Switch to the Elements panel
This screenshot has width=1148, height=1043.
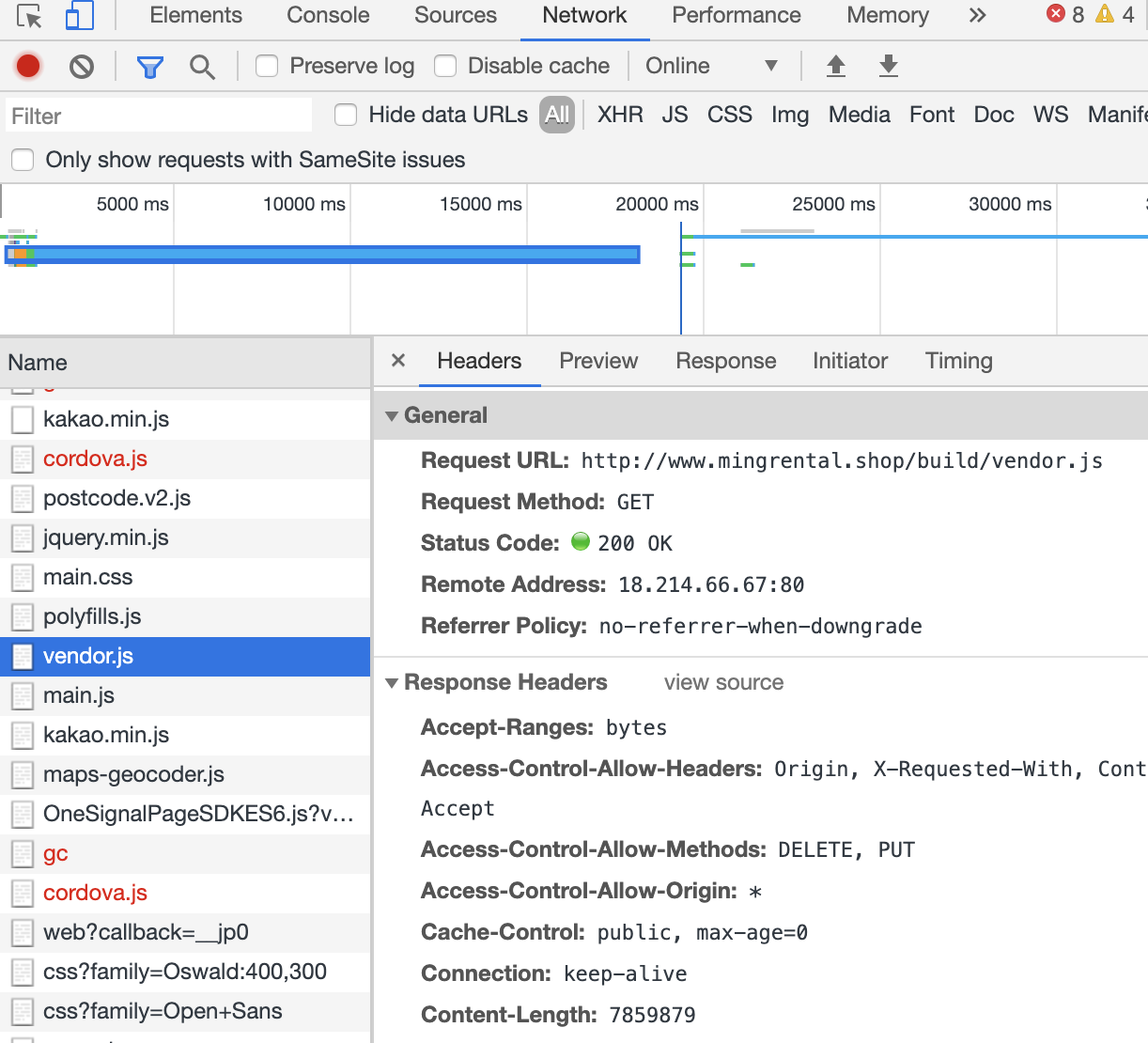coord(195,15)
